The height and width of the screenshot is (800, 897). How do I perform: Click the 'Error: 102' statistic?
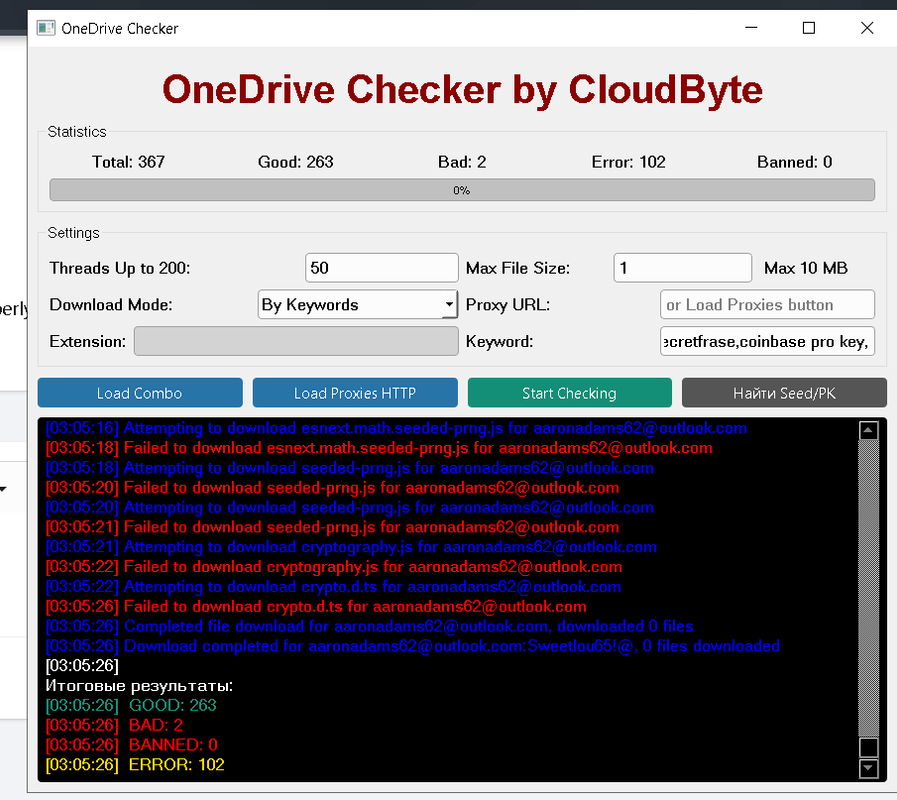(629, 162)
